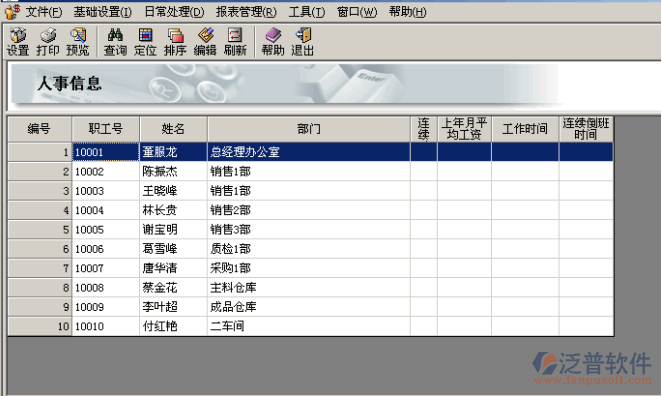This screenshot has width=662, height=396.
Task: Click the 姓名 column header
Action: coord(173,129)
